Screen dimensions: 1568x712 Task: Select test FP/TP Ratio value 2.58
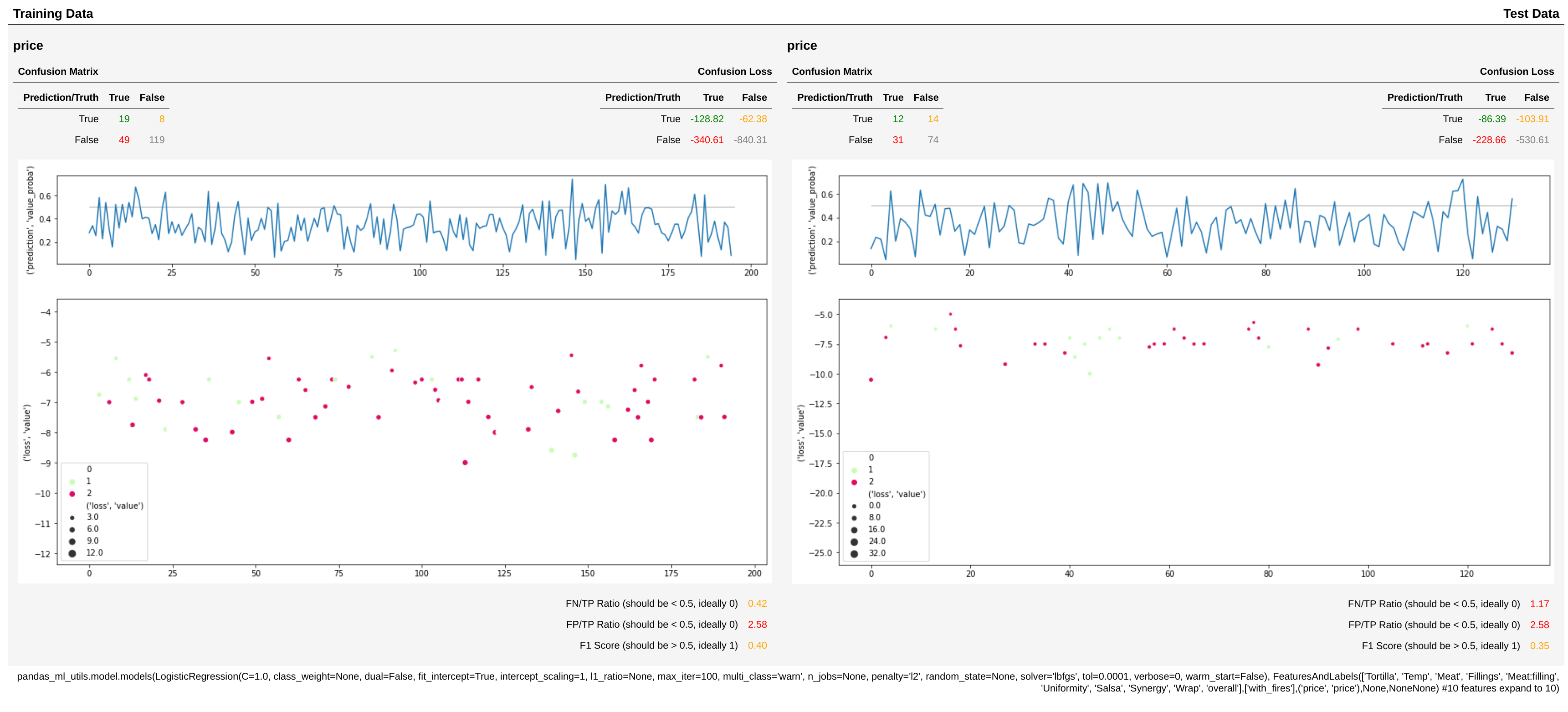pos(1539,625)
